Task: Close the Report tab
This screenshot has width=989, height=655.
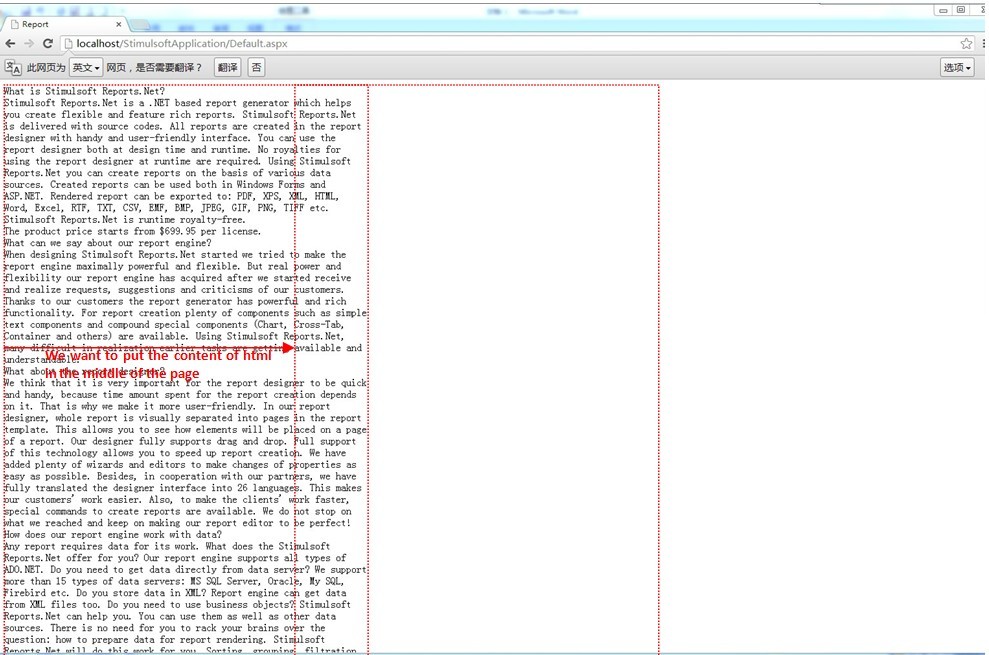Action: [x=119, y=24]
